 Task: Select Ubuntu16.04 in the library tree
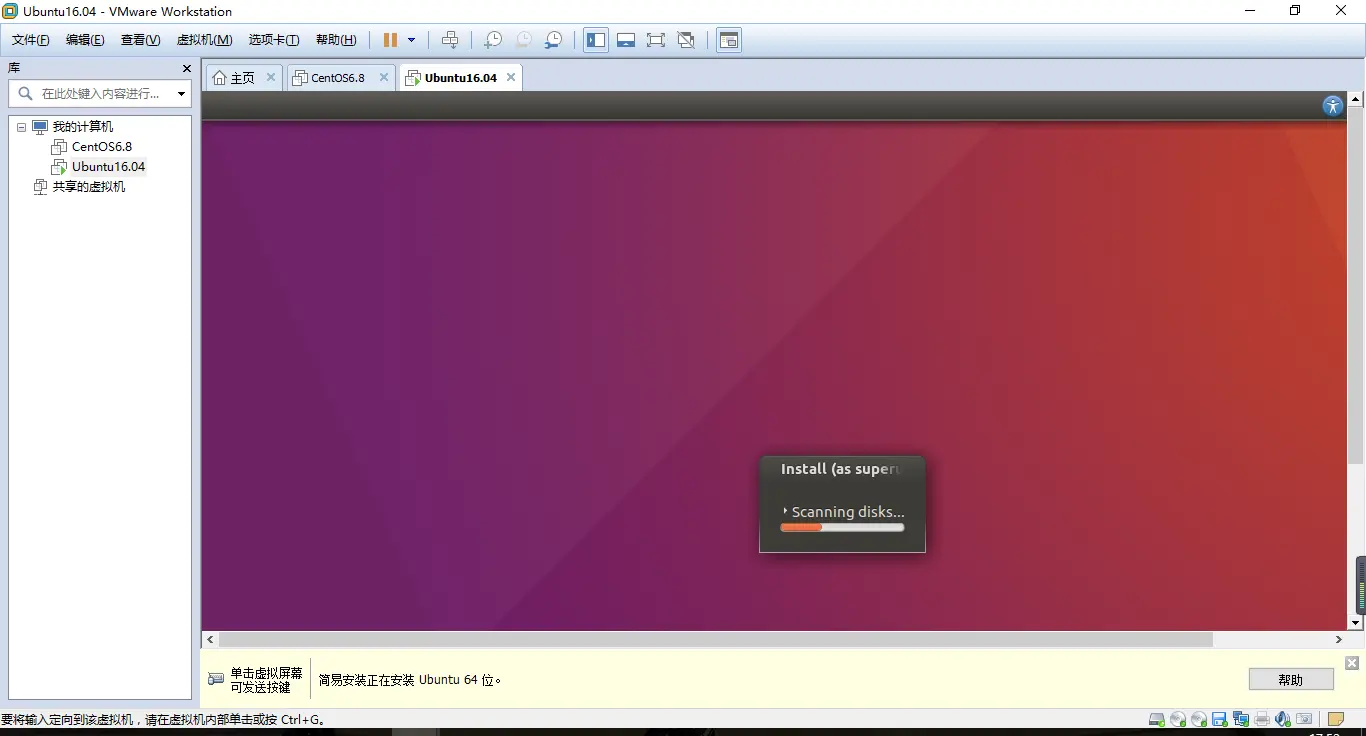click(x=108, y=167)
